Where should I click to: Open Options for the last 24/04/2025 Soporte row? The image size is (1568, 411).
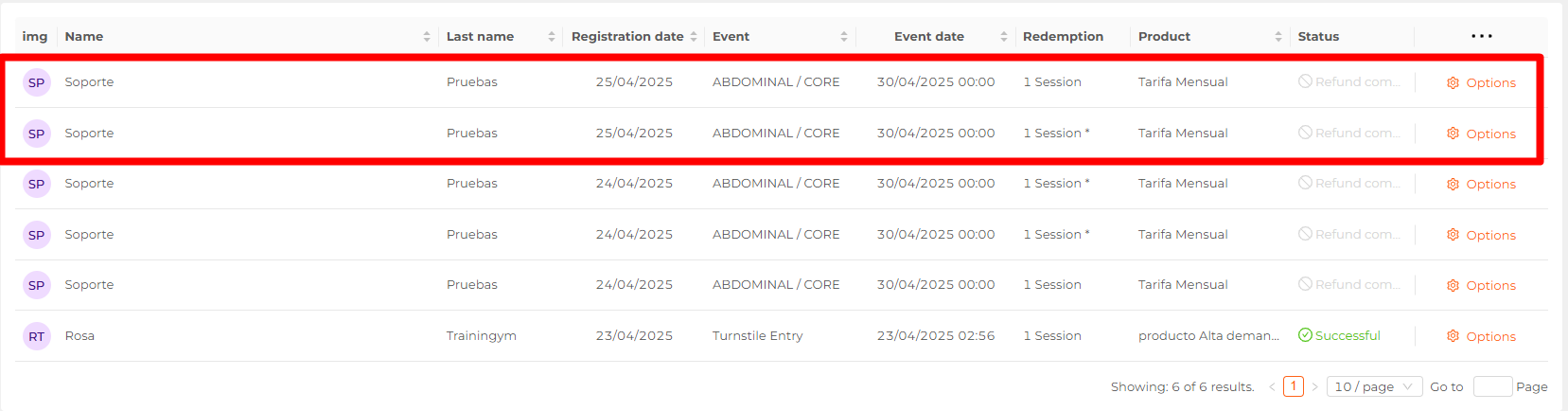1481,285
